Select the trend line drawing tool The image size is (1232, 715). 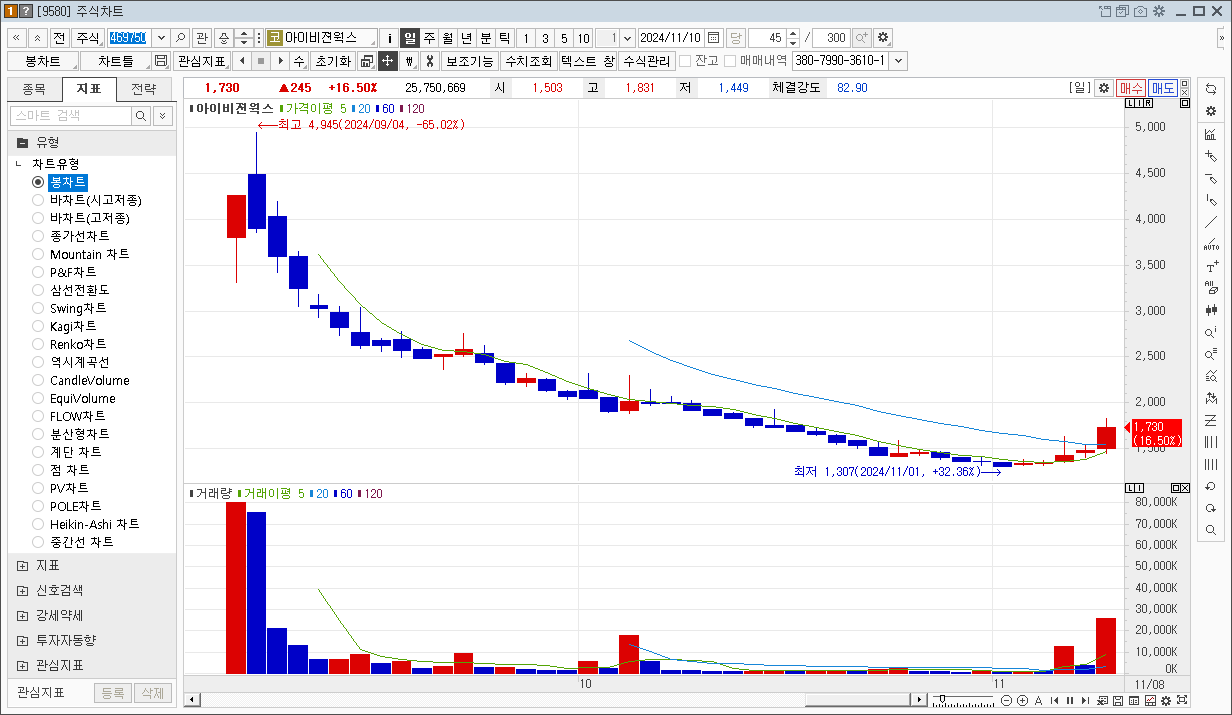[1211, 223]
